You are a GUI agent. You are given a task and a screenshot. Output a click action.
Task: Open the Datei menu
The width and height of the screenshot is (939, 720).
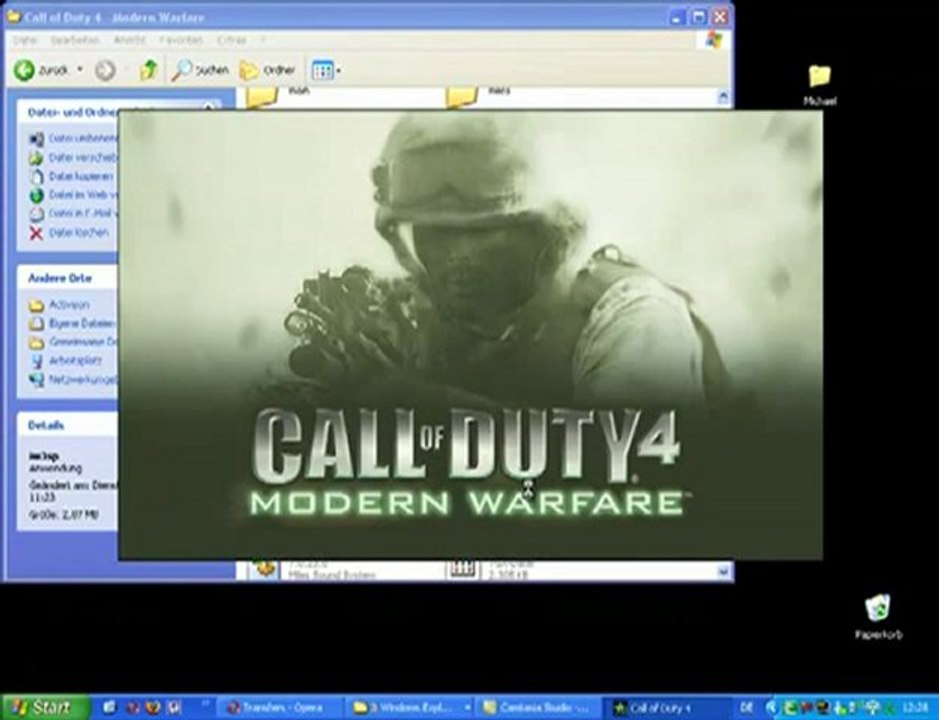coord(25,40)
